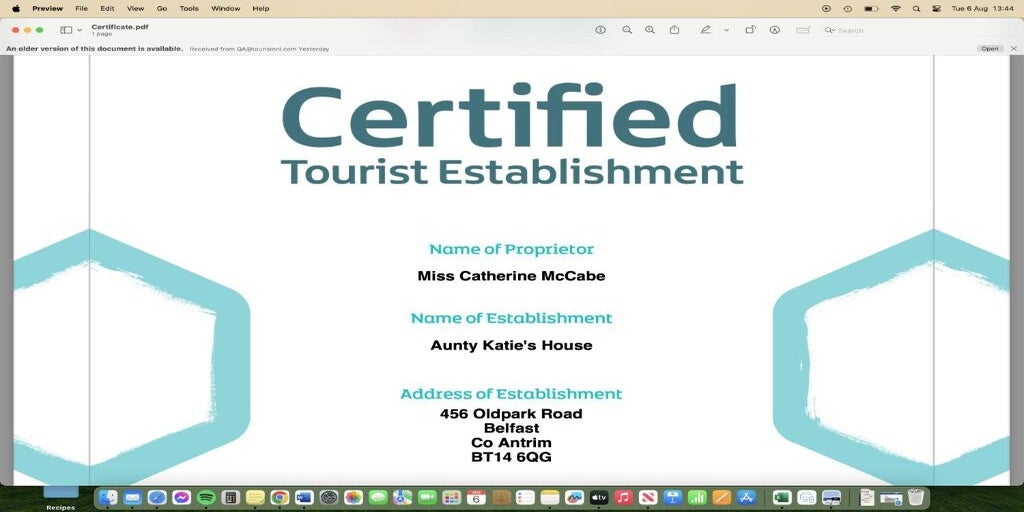This screenshot has height=512, width=1024.
Task: Open the document Inspector info icon
Action: pos(600,30)
